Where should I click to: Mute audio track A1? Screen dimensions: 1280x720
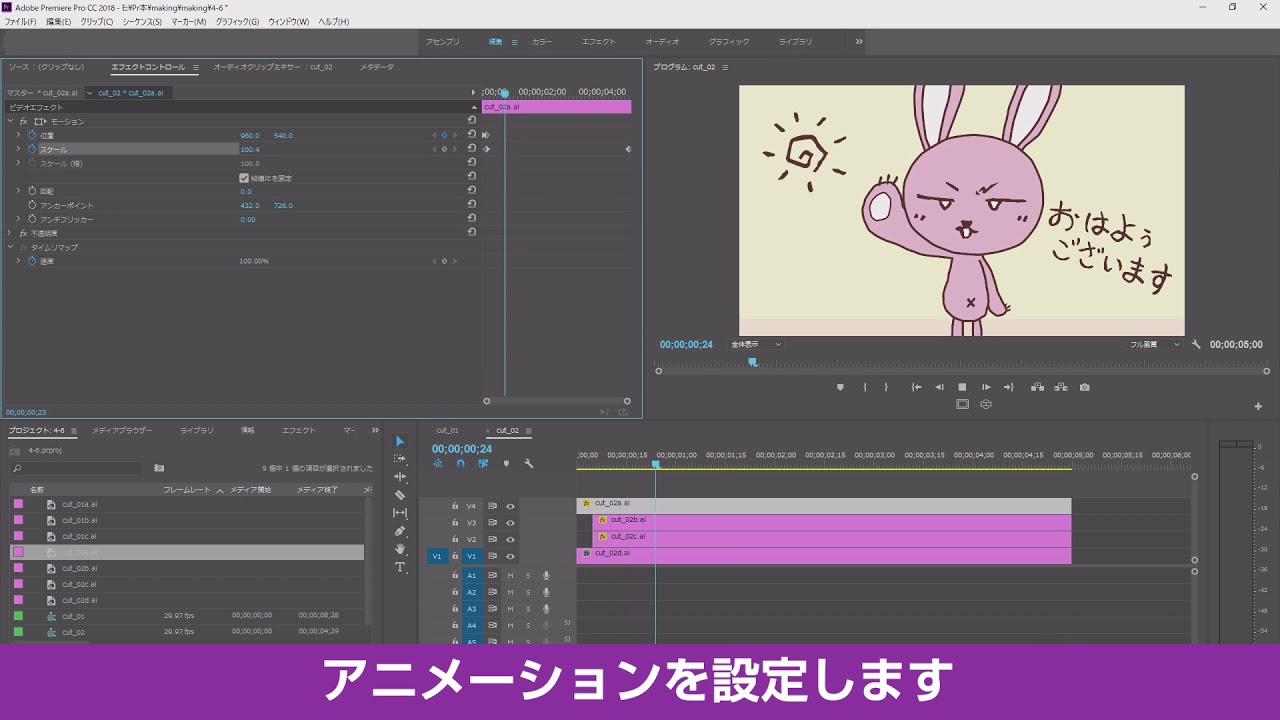(x=510, y=575)
